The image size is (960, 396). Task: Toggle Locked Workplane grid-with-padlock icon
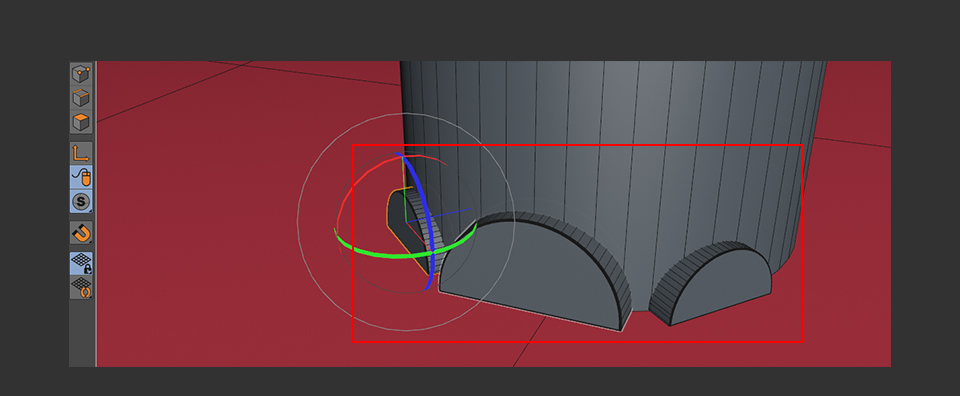pos(81,263)
